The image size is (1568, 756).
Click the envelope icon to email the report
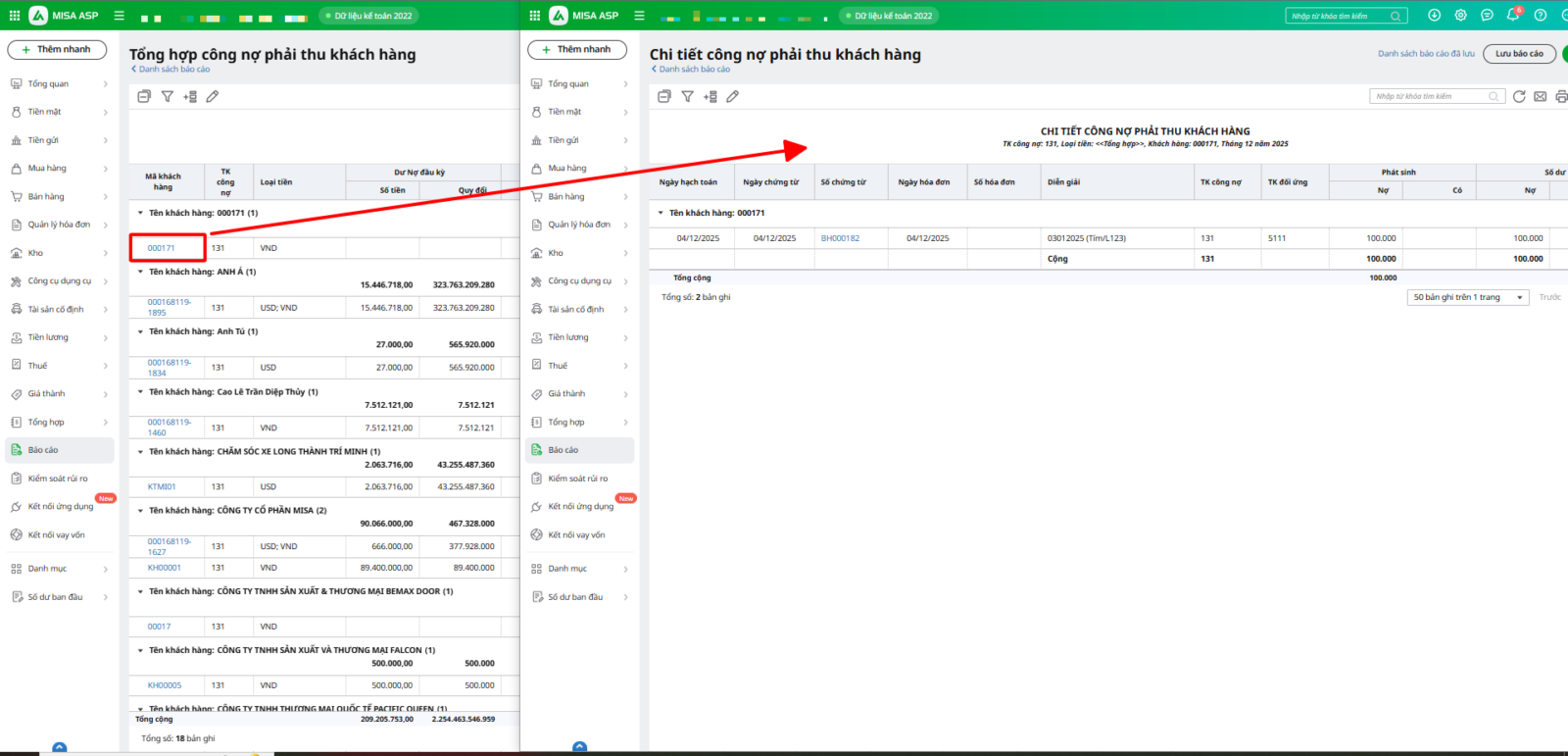click(x=1540, y=96)
